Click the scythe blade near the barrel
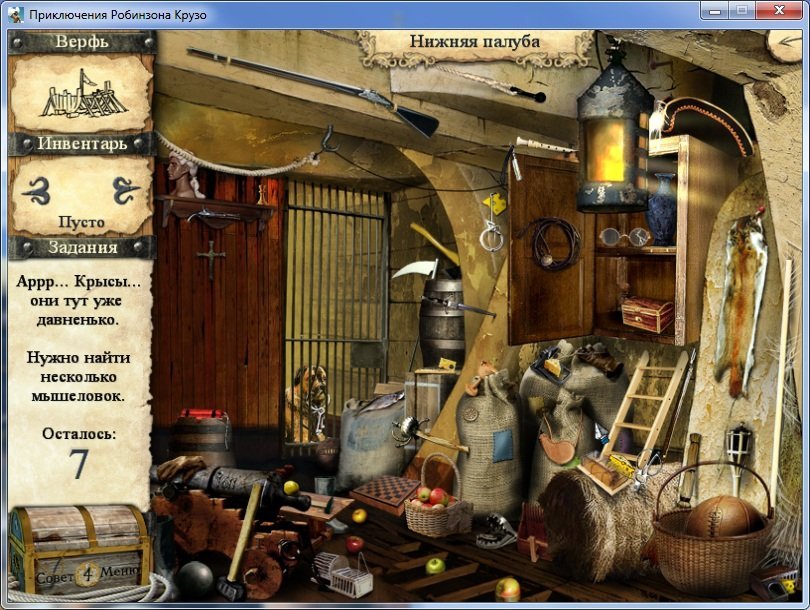The image size is (810, 610). pos(414,269)
